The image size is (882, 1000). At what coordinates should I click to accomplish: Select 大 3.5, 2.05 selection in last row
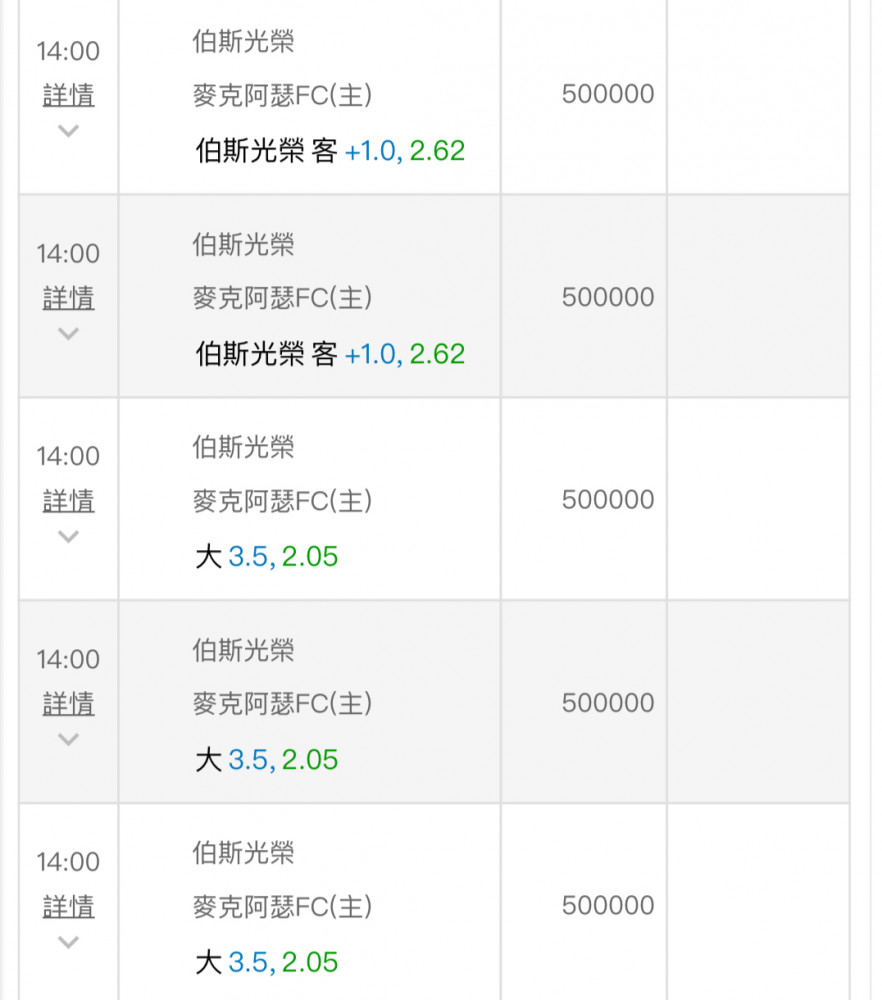click(267, 962)
